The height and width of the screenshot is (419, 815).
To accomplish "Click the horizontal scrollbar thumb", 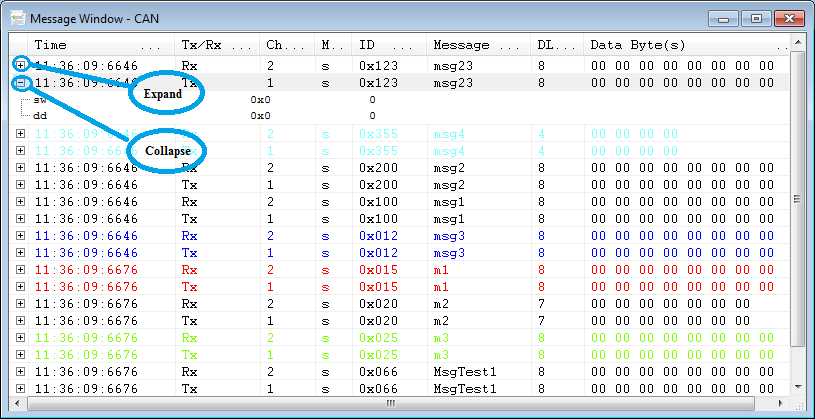I will [x=391, y=403].
